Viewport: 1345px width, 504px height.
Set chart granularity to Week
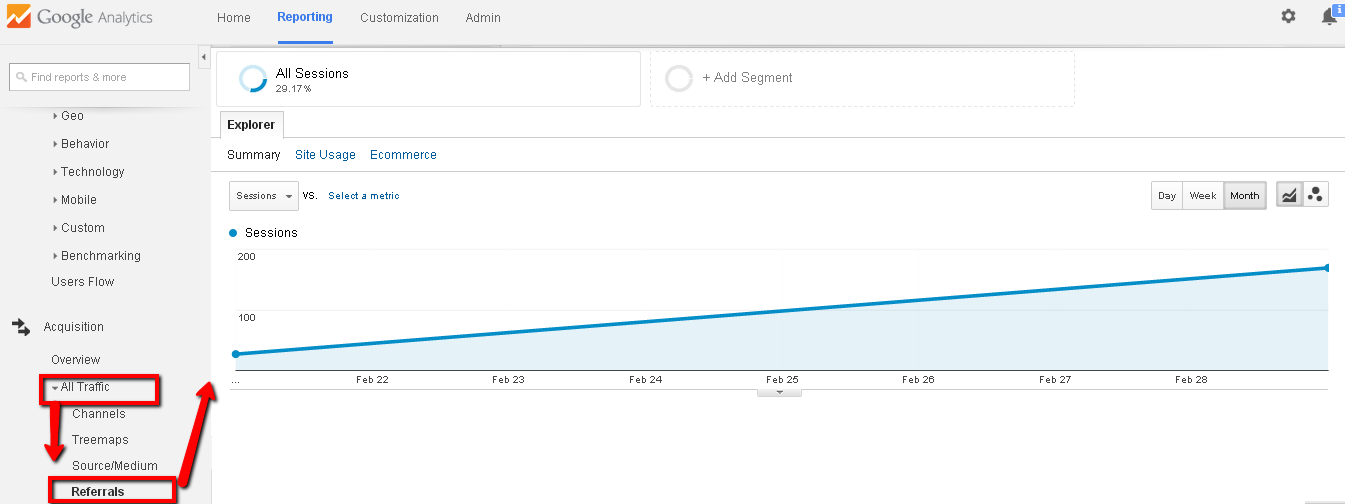tap(1202, 196)
